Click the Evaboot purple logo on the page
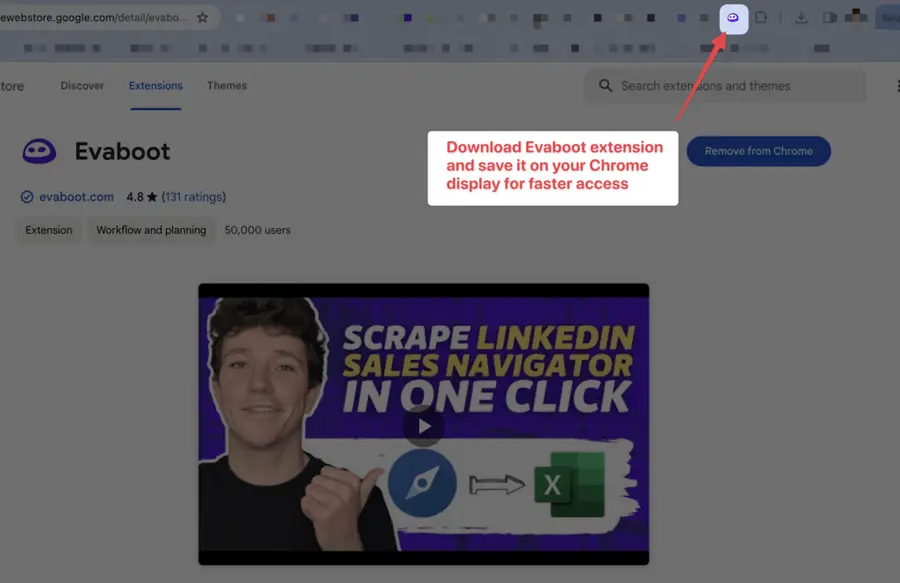Screen dimensions: 900x583 point(38,150)
